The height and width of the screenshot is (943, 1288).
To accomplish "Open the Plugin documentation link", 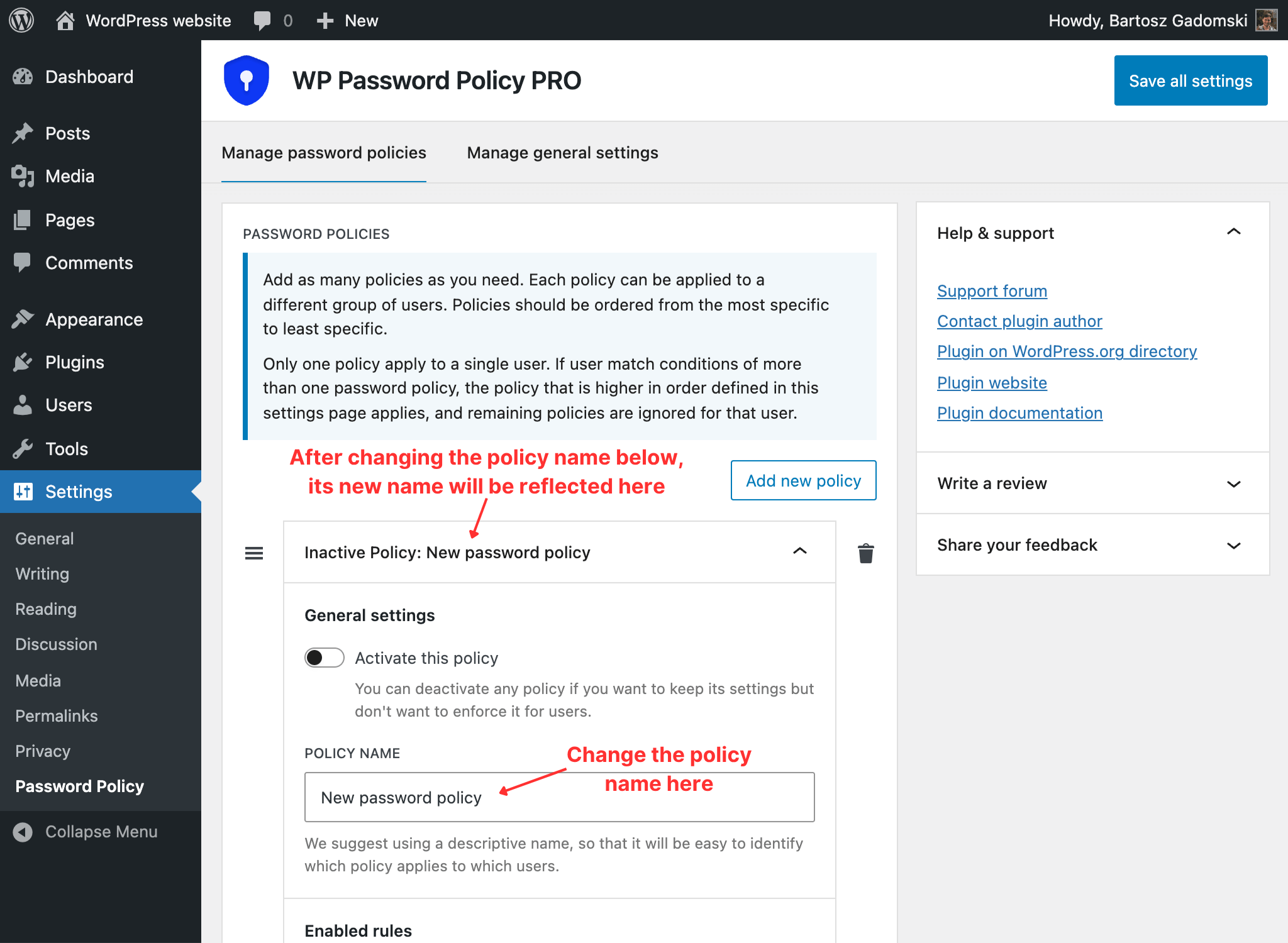I will (1019, 412).
